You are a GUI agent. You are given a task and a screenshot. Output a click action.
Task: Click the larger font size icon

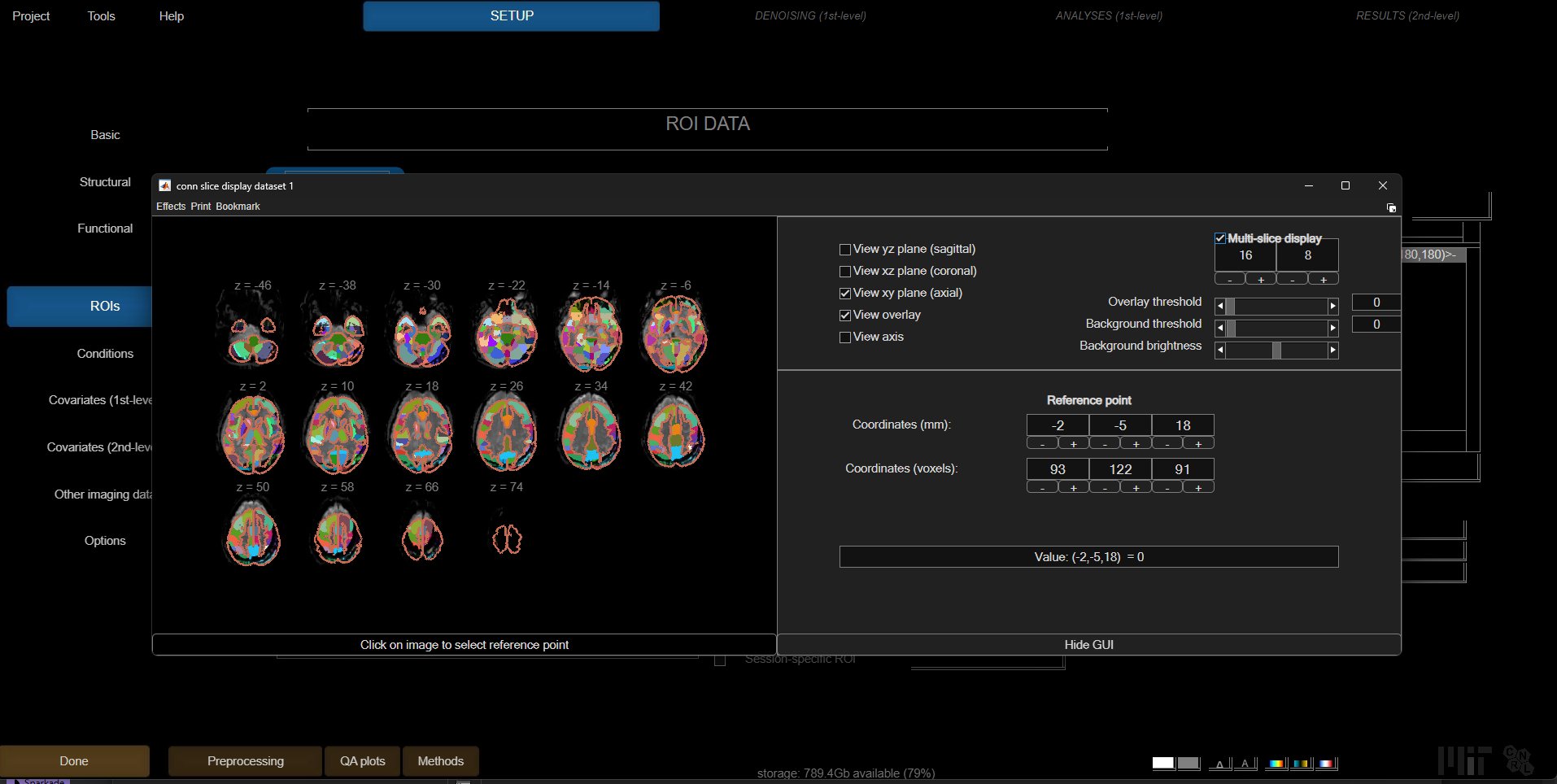(x=1245, y=763)
